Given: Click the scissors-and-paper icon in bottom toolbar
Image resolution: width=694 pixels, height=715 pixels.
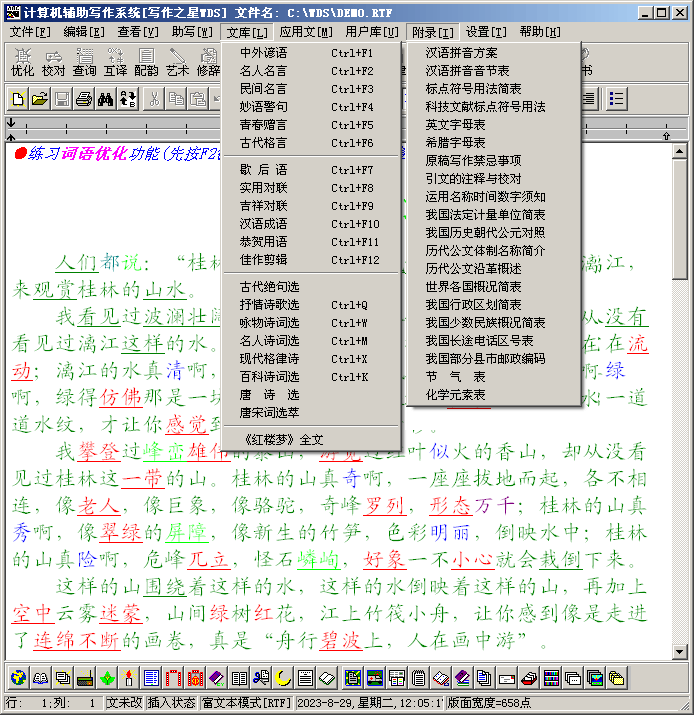Looking at the screenshot, I should [261, 678].
